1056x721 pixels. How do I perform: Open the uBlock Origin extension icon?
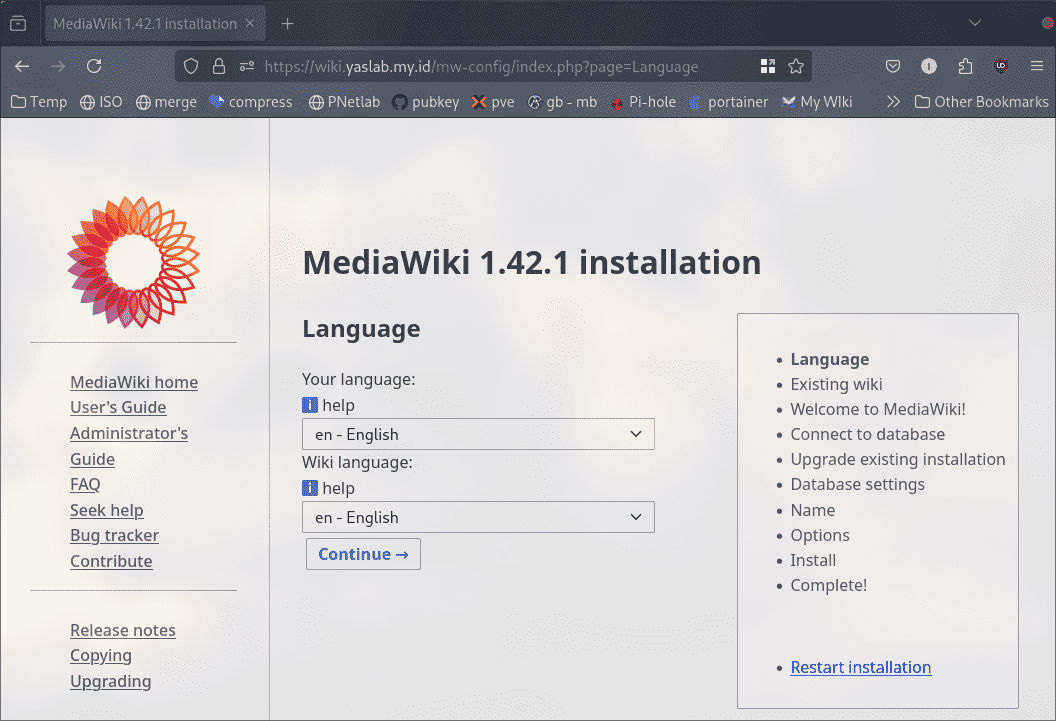coord(1001,66)
